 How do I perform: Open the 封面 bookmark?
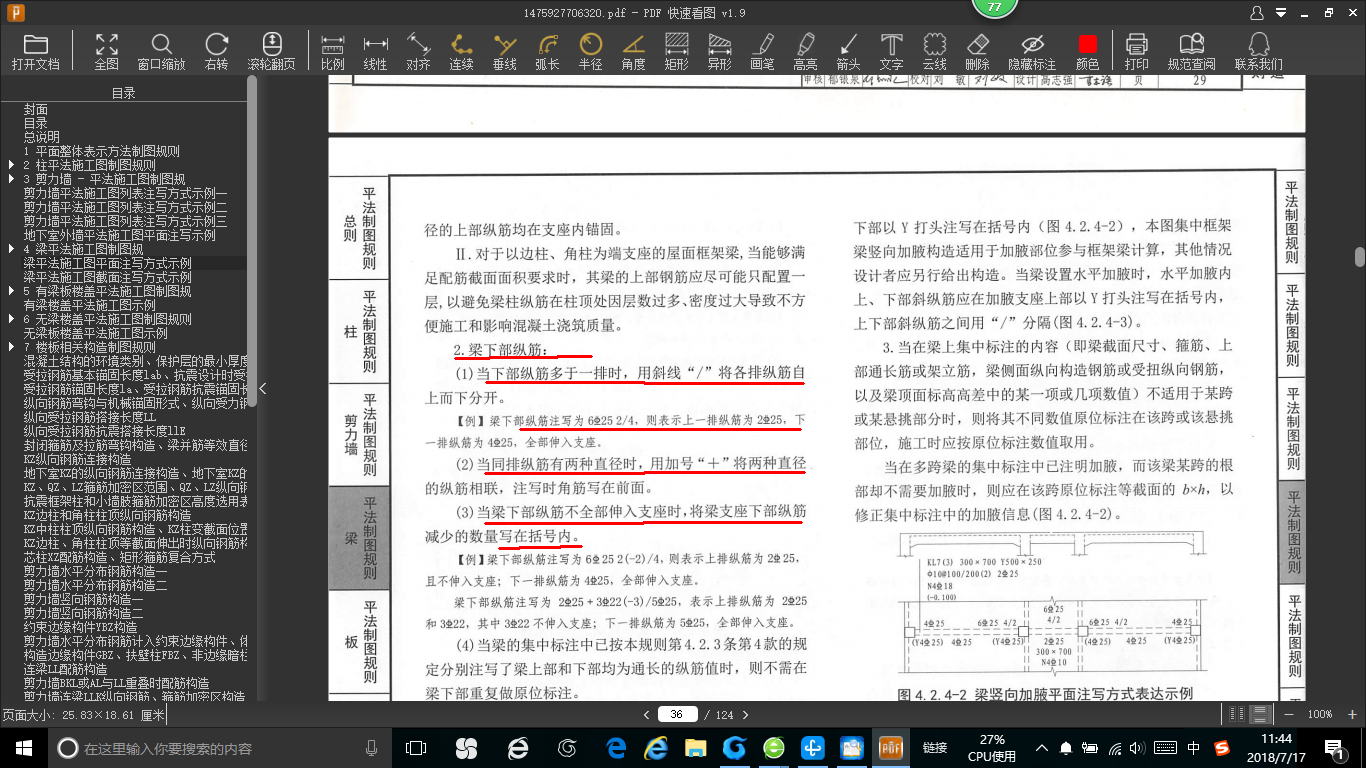point(36,109)
